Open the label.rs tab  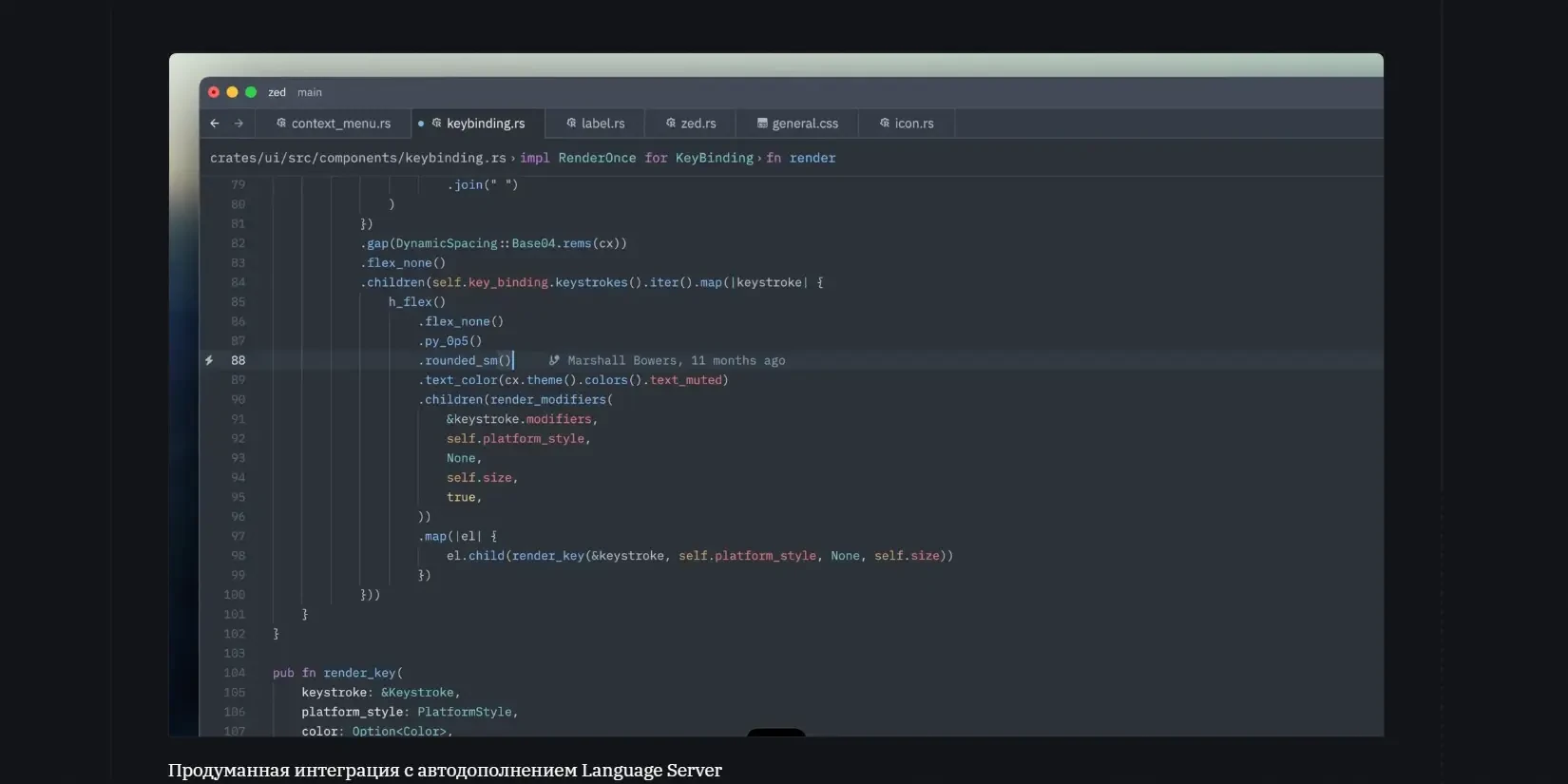pos(596,124)
